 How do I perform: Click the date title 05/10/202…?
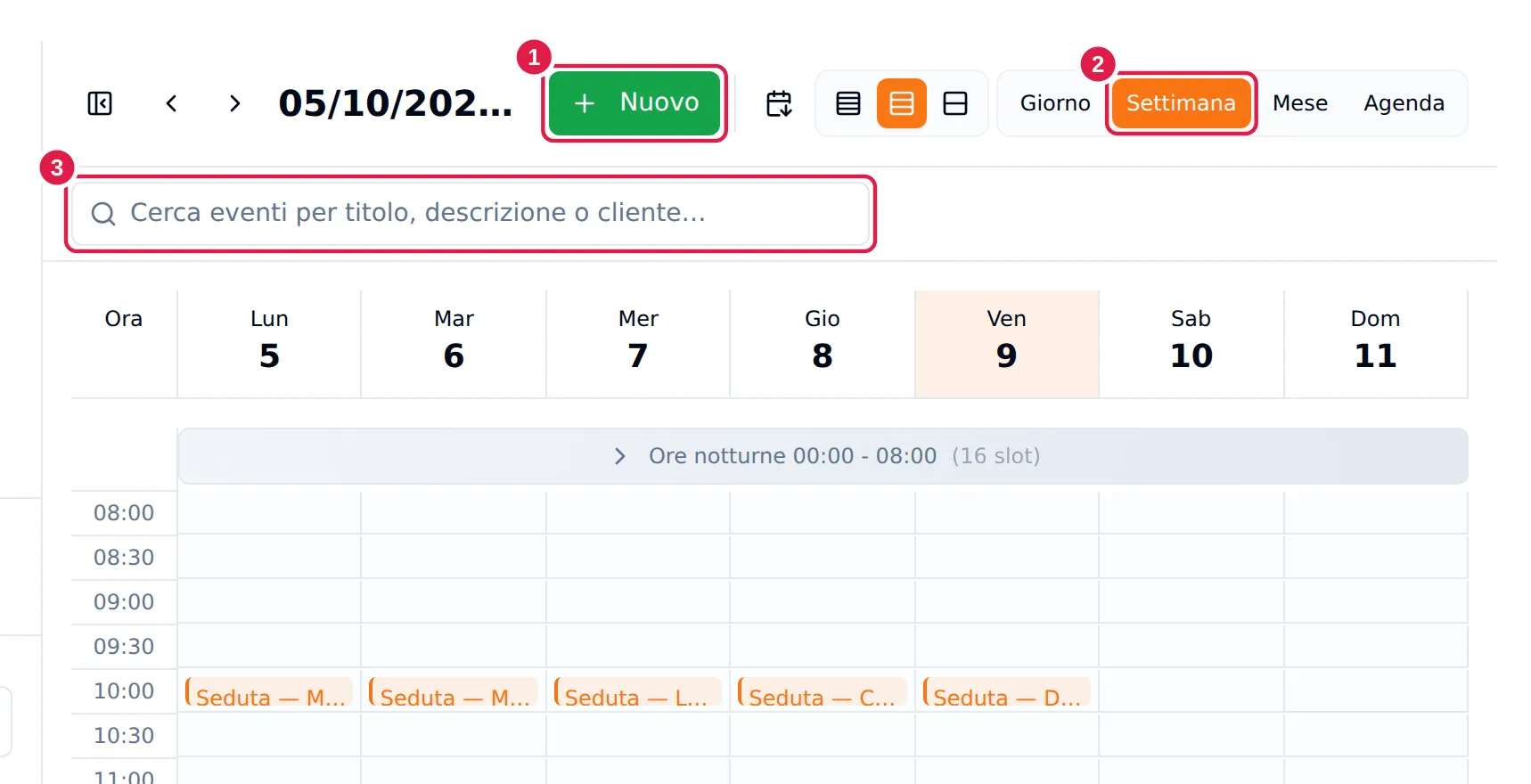[x=396, y=103]
